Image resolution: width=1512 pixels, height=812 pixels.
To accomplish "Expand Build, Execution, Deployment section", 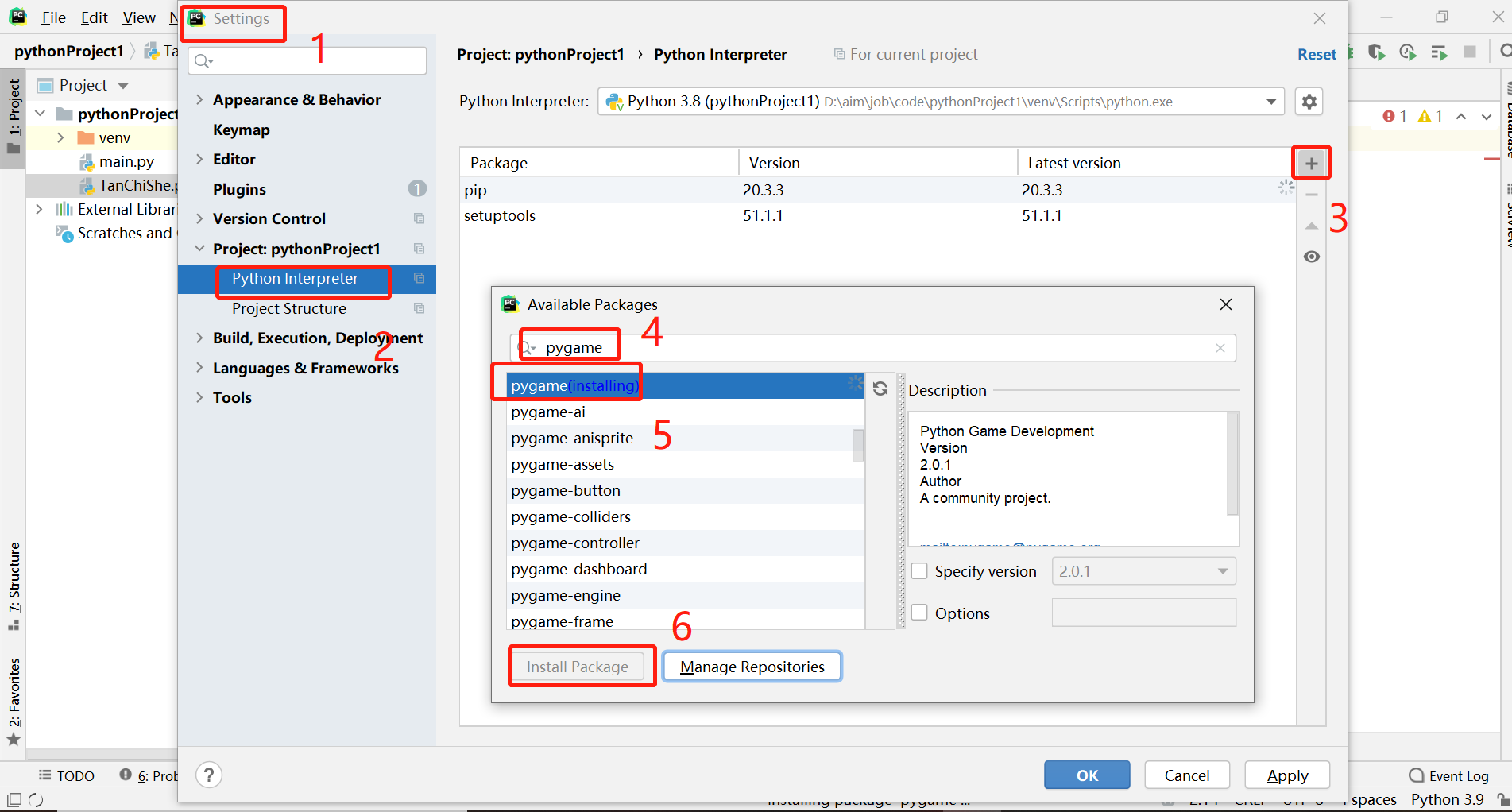I will [x=199, y=338].
